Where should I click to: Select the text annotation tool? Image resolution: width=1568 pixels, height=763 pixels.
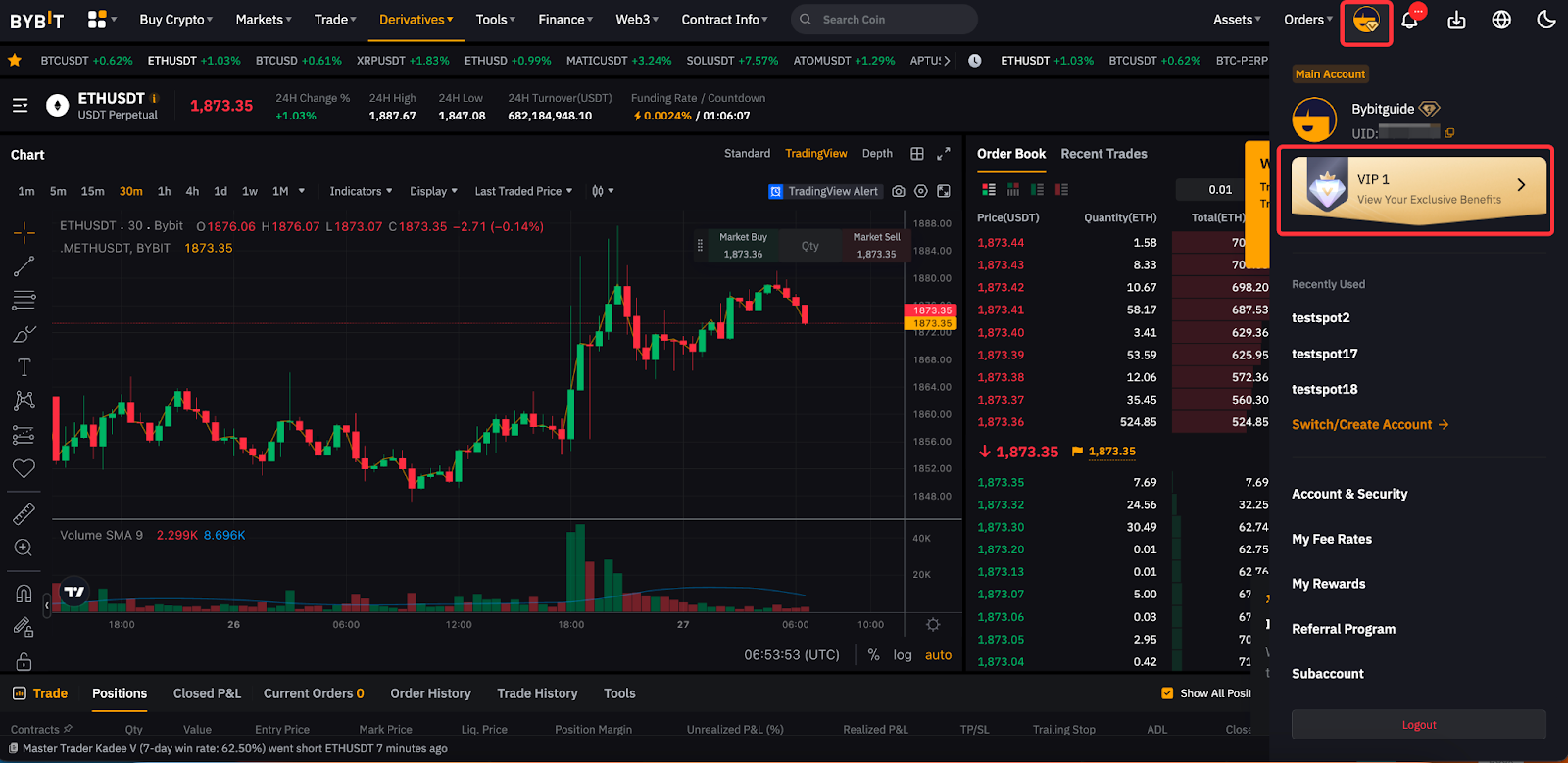tap(24, 367)
